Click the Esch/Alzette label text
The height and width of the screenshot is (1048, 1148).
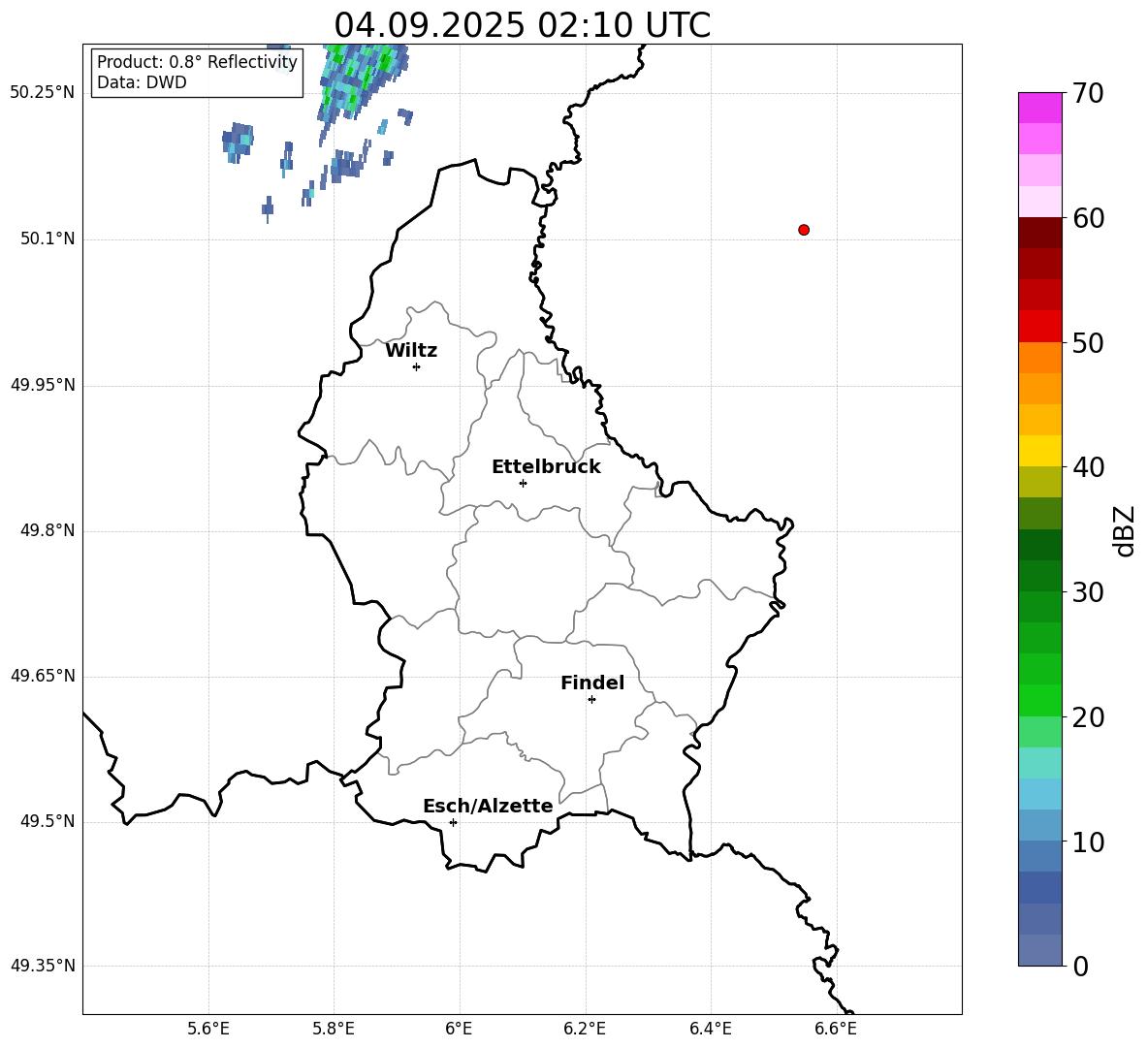(x=488, y=806)
